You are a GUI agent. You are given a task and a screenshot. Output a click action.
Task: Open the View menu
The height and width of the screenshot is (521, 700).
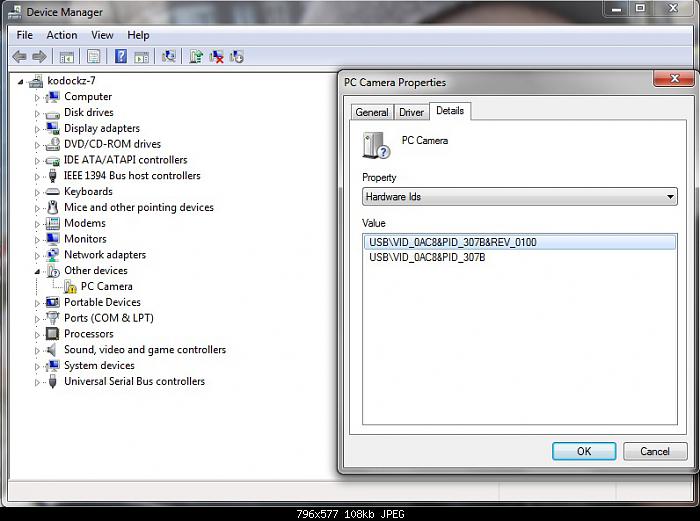[102, 35]
